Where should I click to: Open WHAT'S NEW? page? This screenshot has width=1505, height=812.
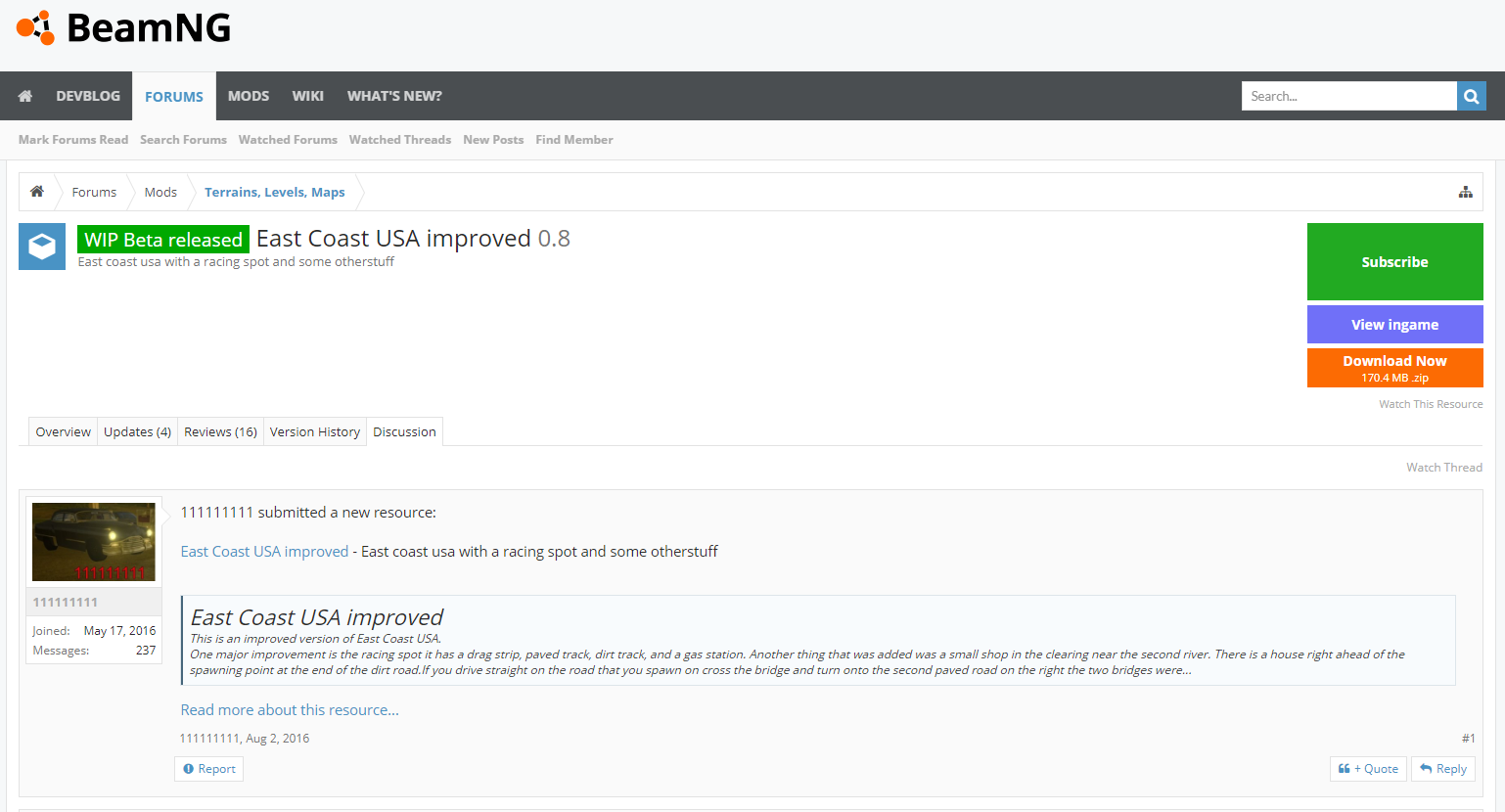point(394,96)
